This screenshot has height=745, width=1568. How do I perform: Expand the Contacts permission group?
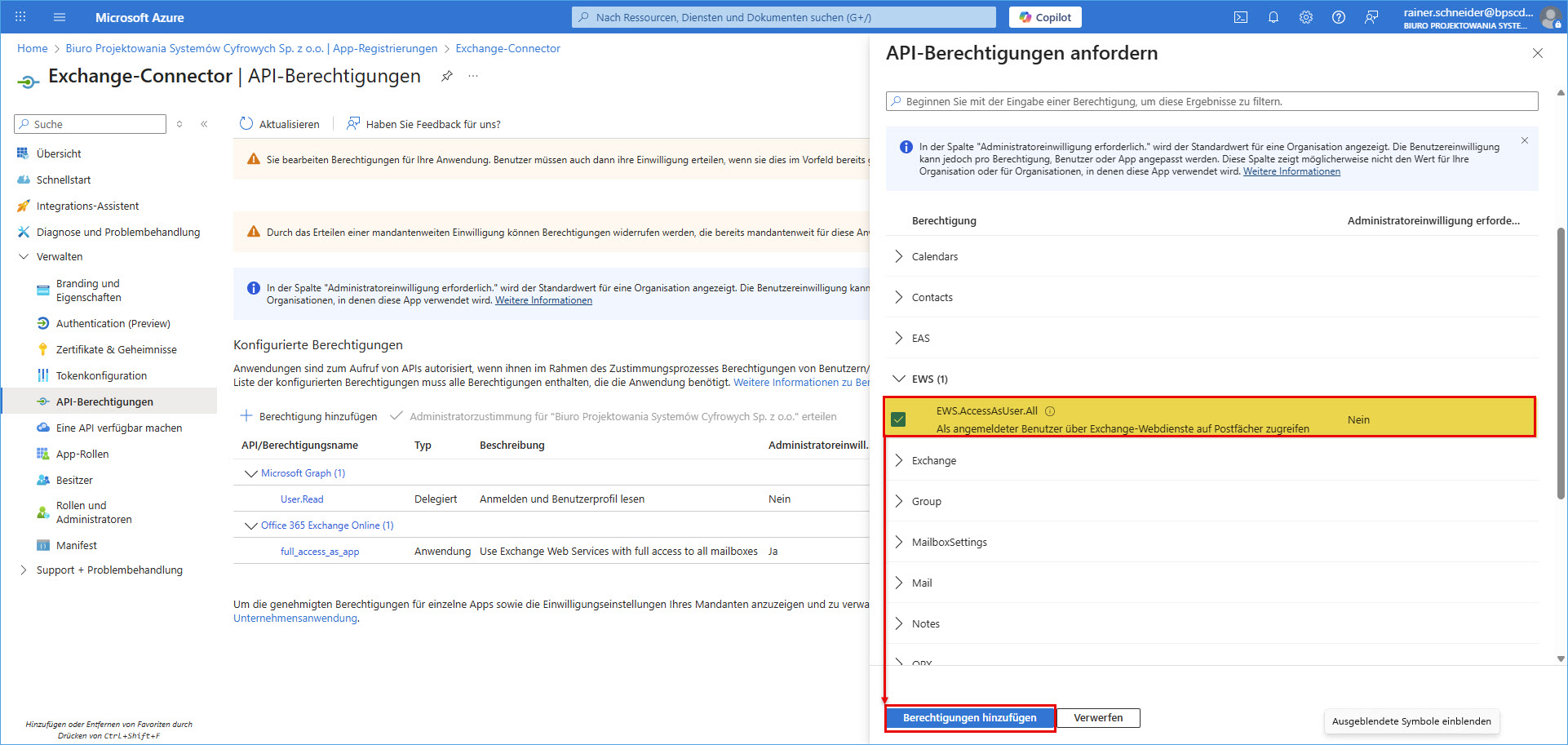coord(899,297)
